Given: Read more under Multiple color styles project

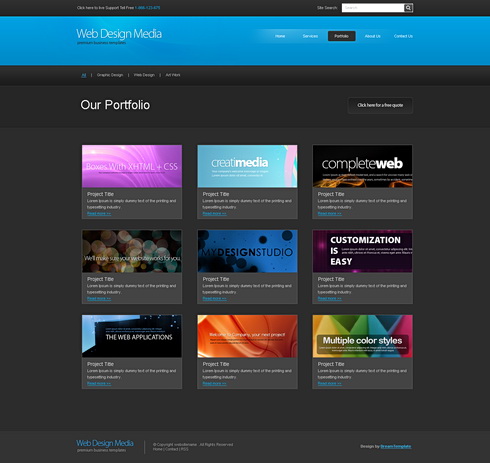Looking at the screenshot, I should 330,384.
